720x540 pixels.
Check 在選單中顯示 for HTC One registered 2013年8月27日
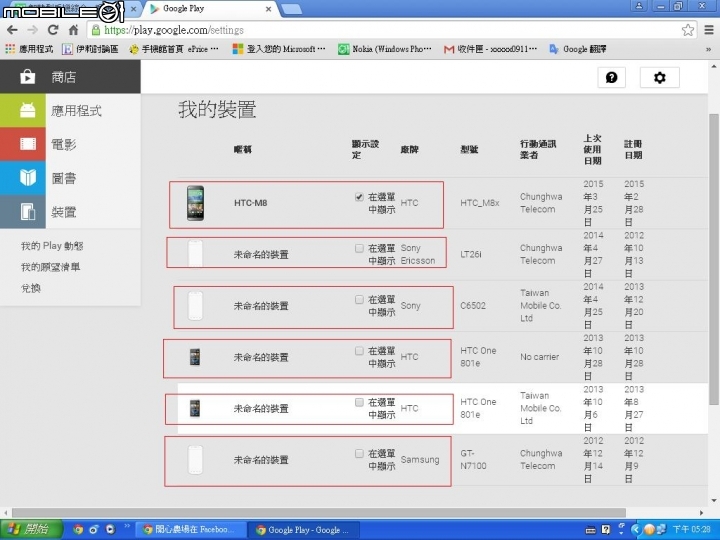tap(359, 403)
